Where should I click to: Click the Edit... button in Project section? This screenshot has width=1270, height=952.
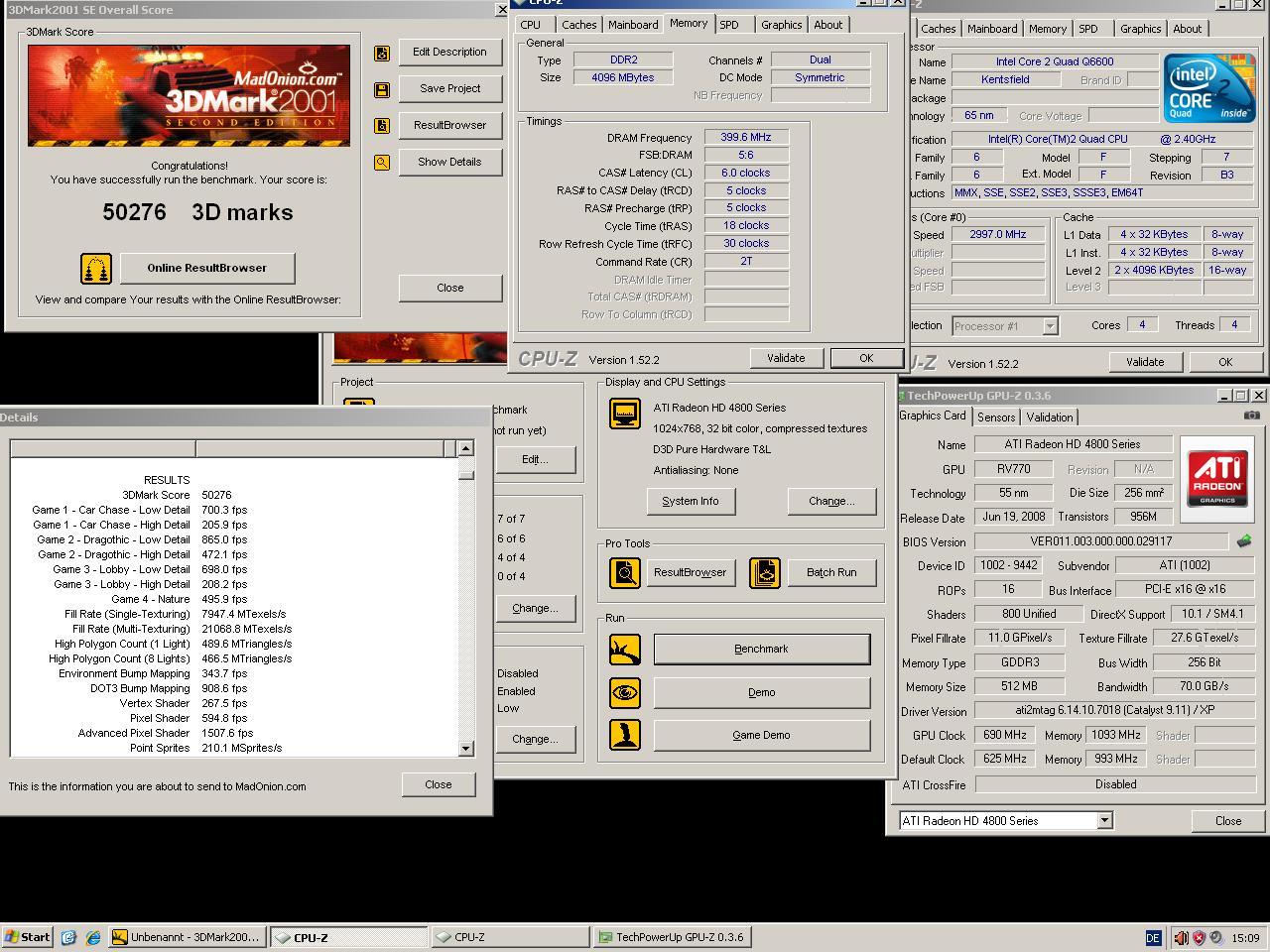click(x=536, y=460)
